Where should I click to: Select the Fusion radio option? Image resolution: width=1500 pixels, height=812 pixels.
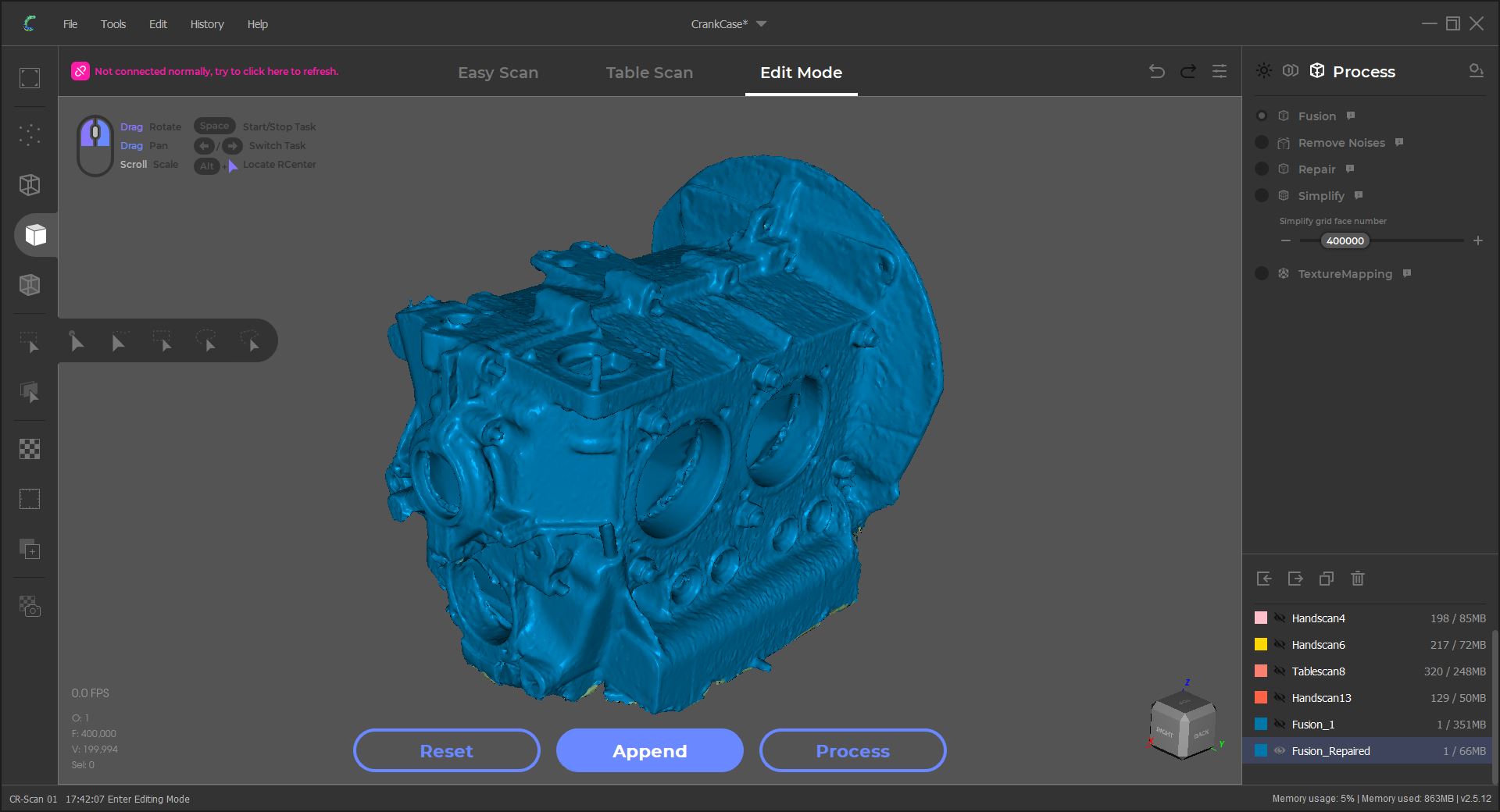click(x=1262, y=116)
